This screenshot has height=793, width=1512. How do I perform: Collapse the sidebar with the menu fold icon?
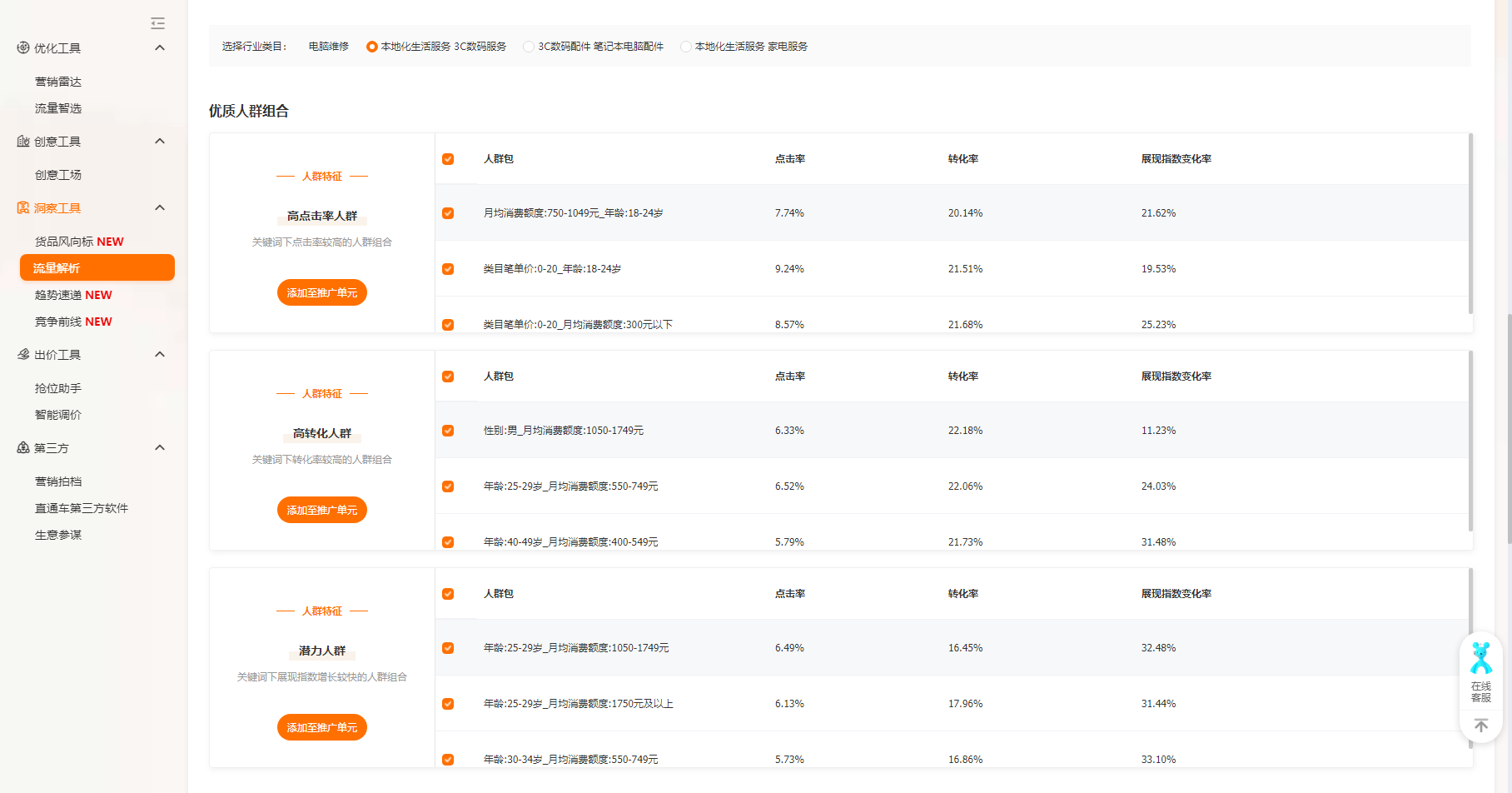[x=157, y=23]
